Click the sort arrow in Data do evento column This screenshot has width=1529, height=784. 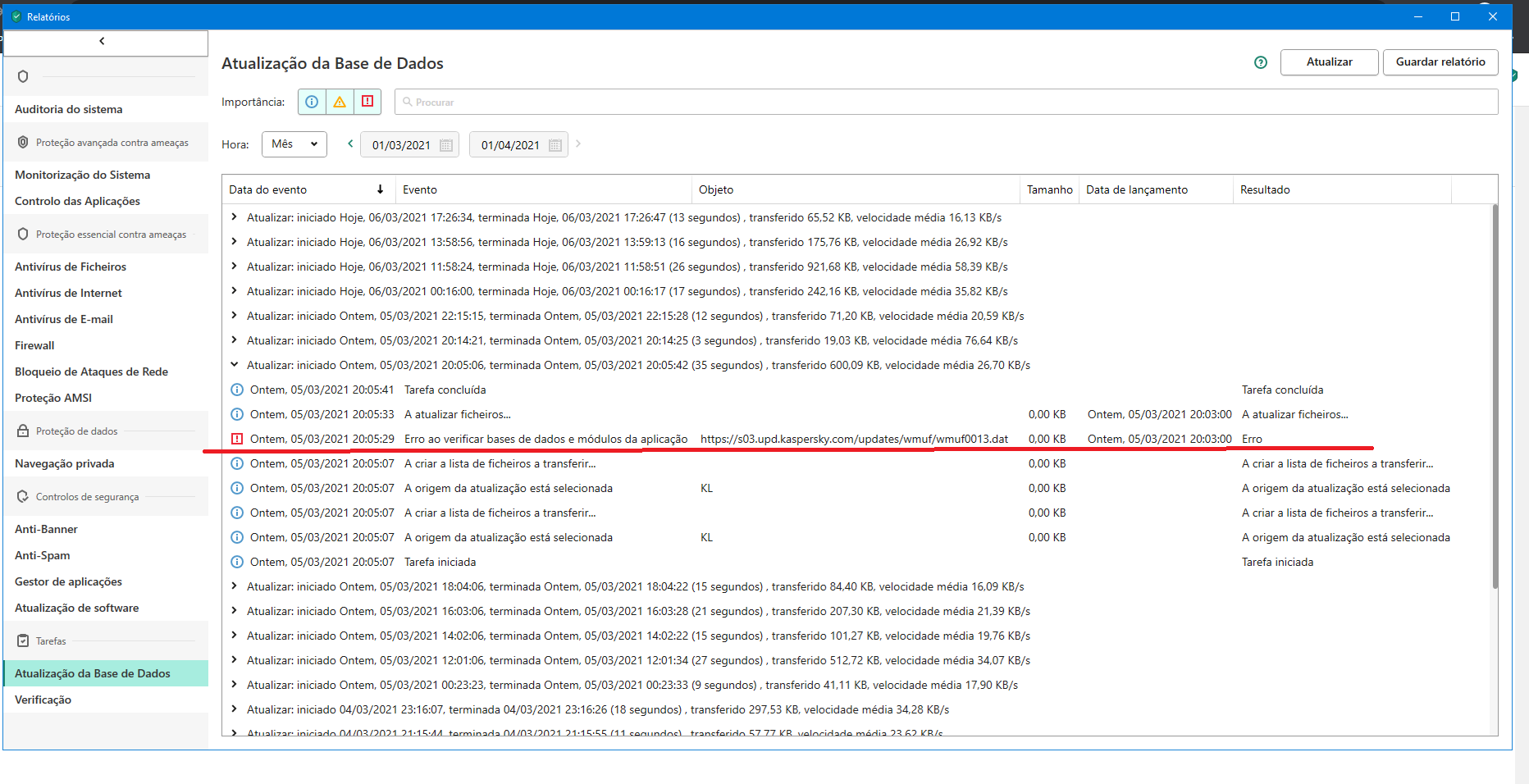click(x=380, y=189)
